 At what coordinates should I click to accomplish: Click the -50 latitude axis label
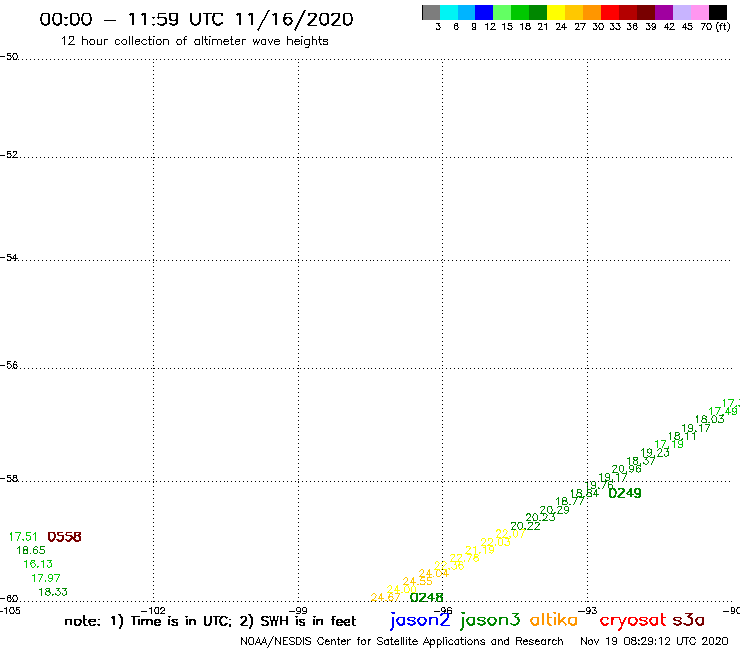9,57
